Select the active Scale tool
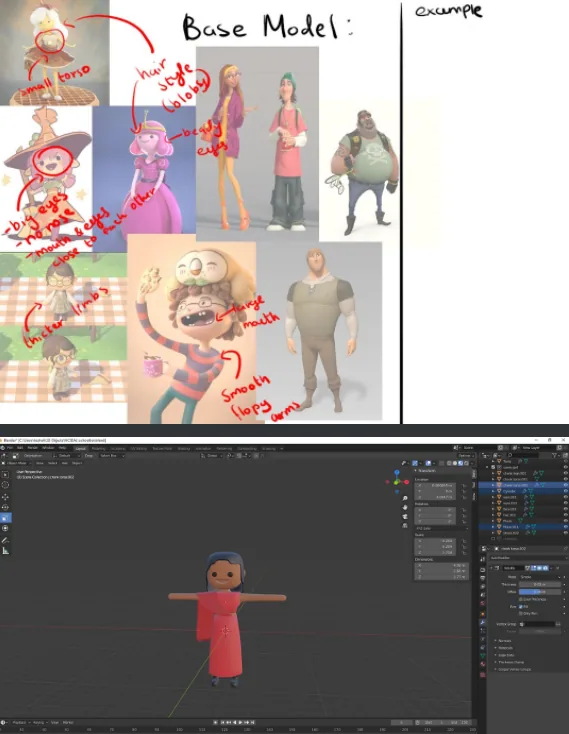This screenshot has width=569, height=734. [x=5, y=518]
